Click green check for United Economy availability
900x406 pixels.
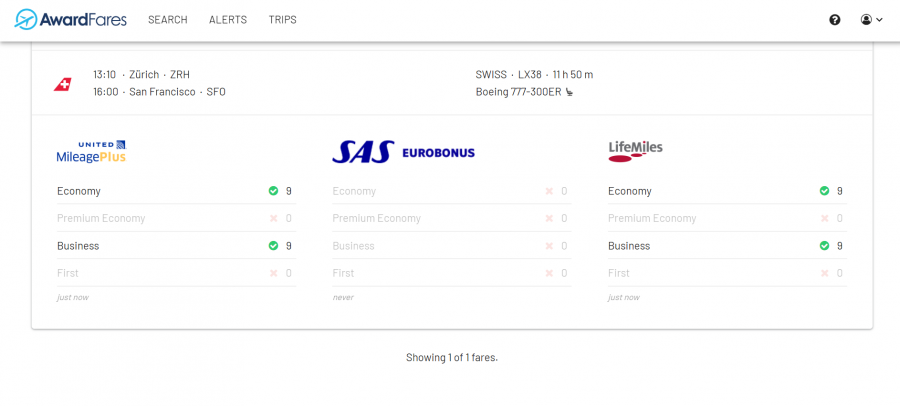[x=273, y=191]
